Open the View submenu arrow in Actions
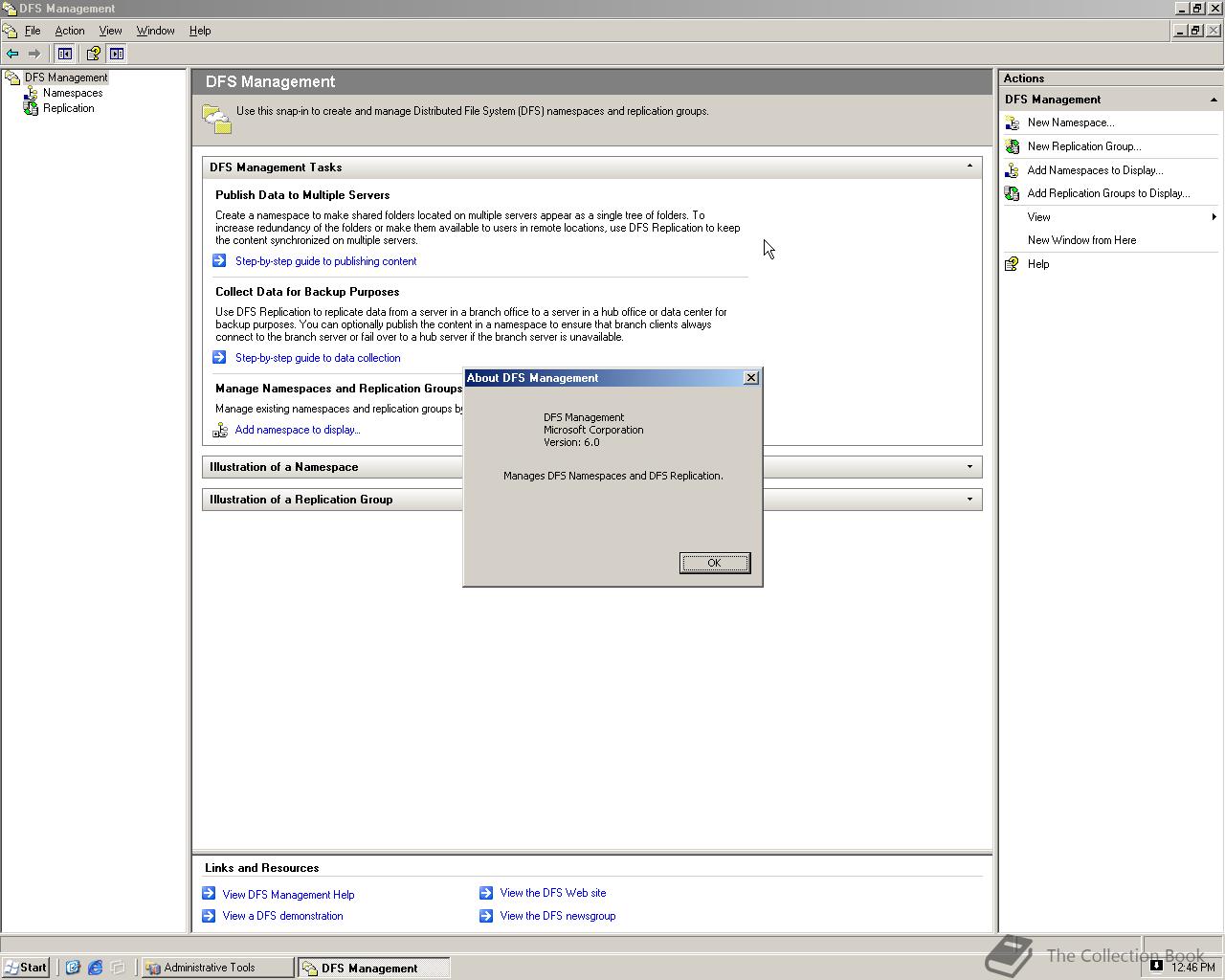Screen dimensions: 1225x980 (x=1214, y=217)
